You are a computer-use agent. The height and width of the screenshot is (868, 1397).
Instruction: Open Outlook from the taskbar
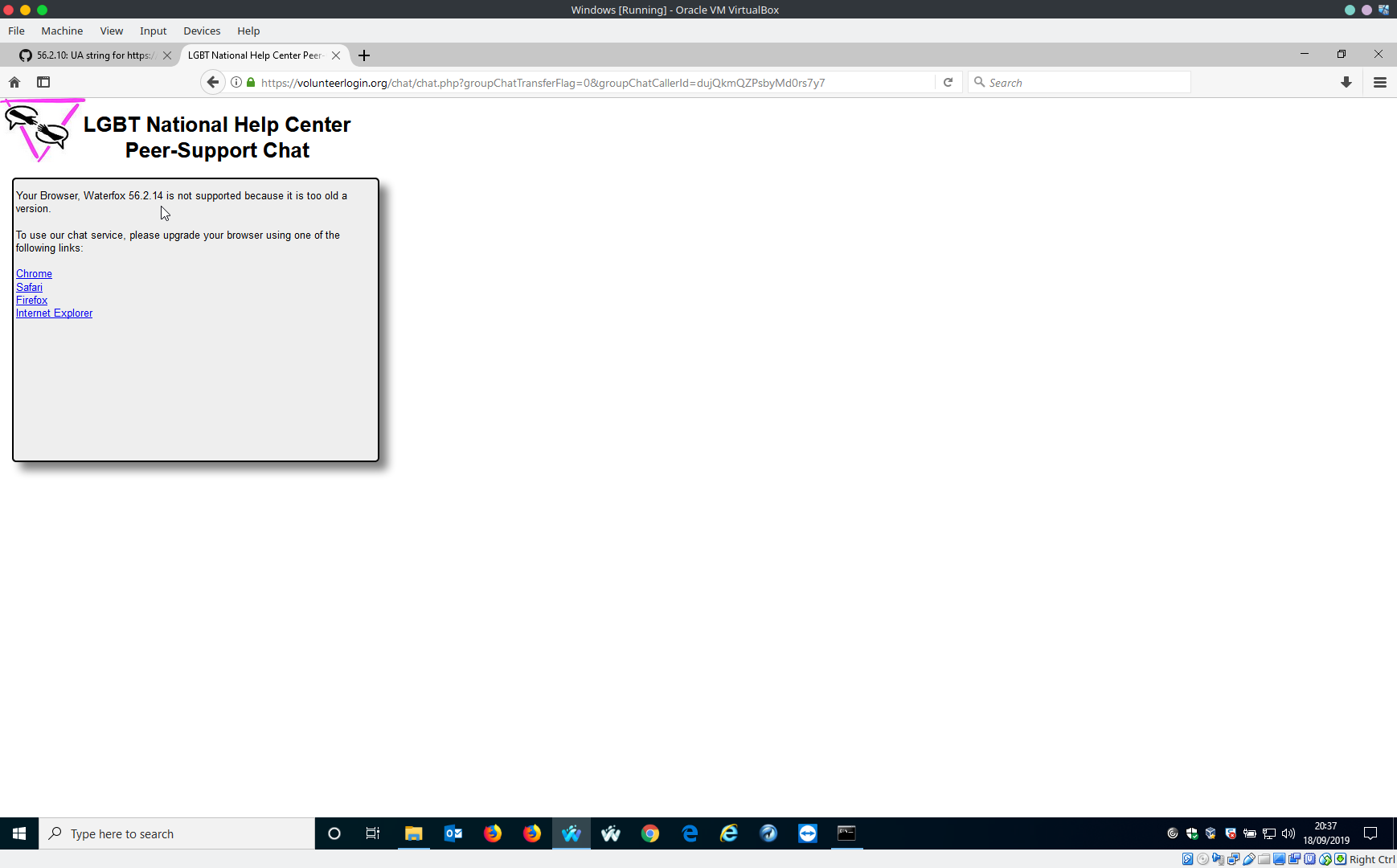pyautogui.click(x=453, y=833)
